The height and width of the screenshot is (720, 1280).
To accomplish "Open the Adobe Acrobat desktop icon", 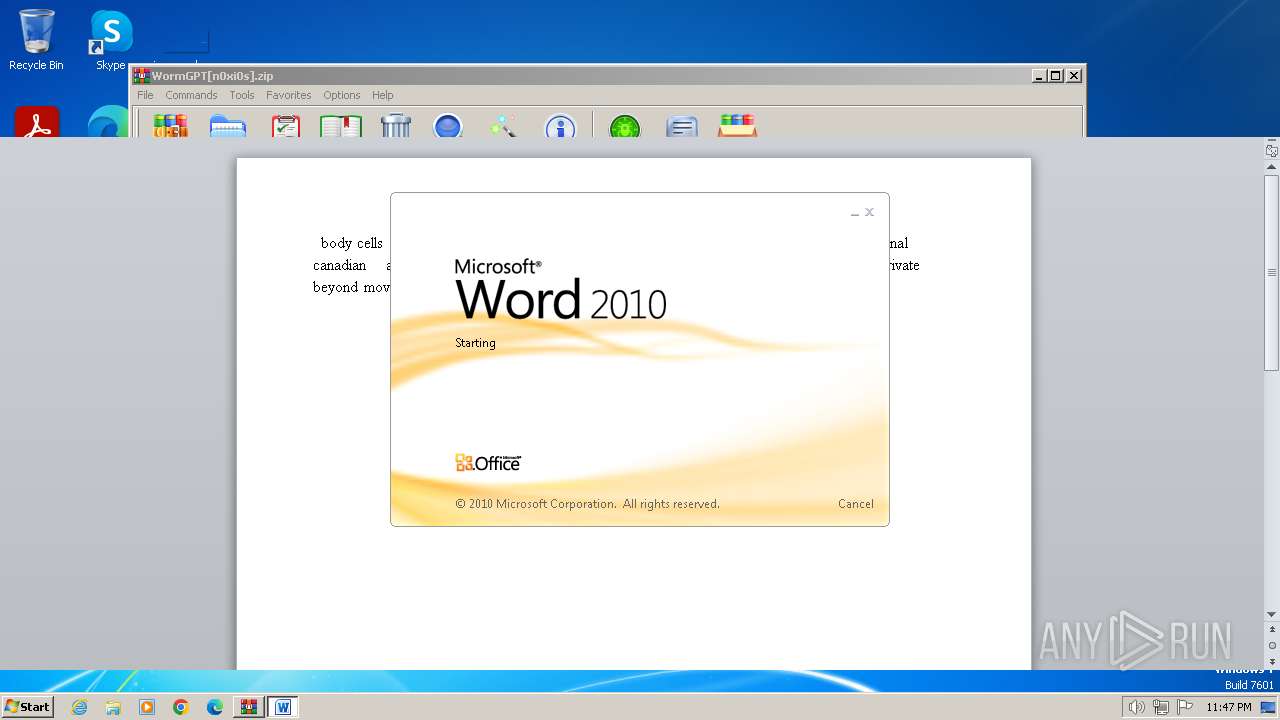I will pos(37,122).
